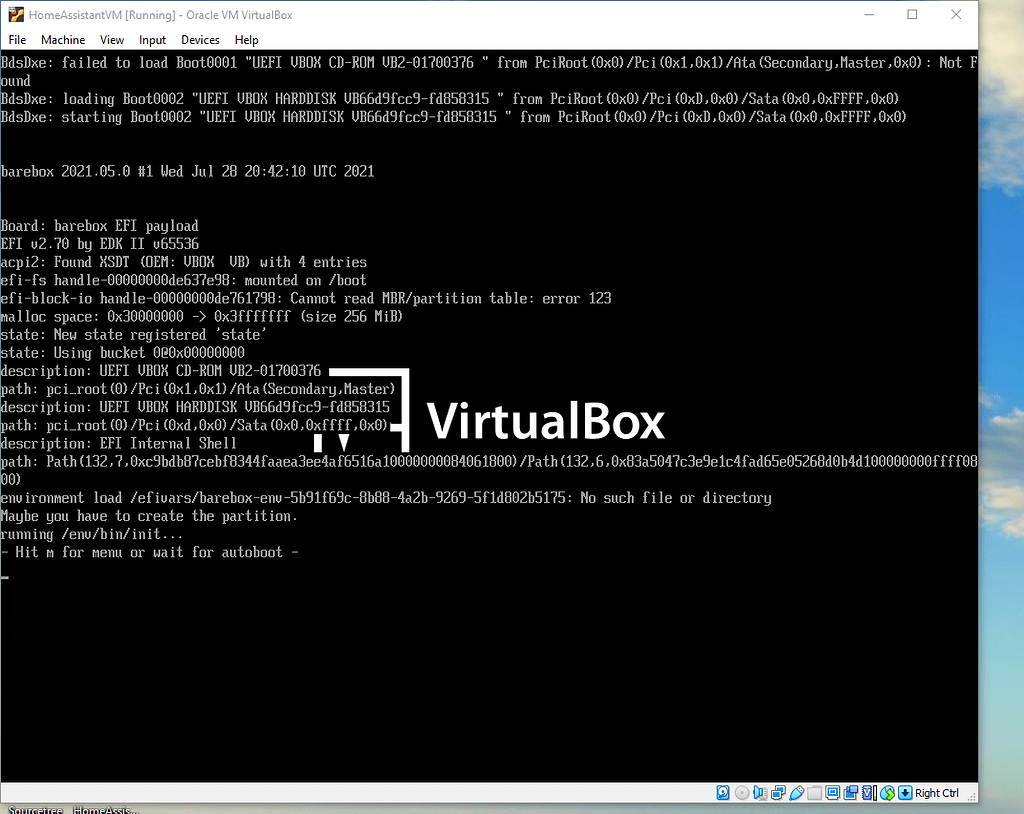Open the Devices menu
1024x814 pixels.
pyautogui.click(x=200, y=40)
